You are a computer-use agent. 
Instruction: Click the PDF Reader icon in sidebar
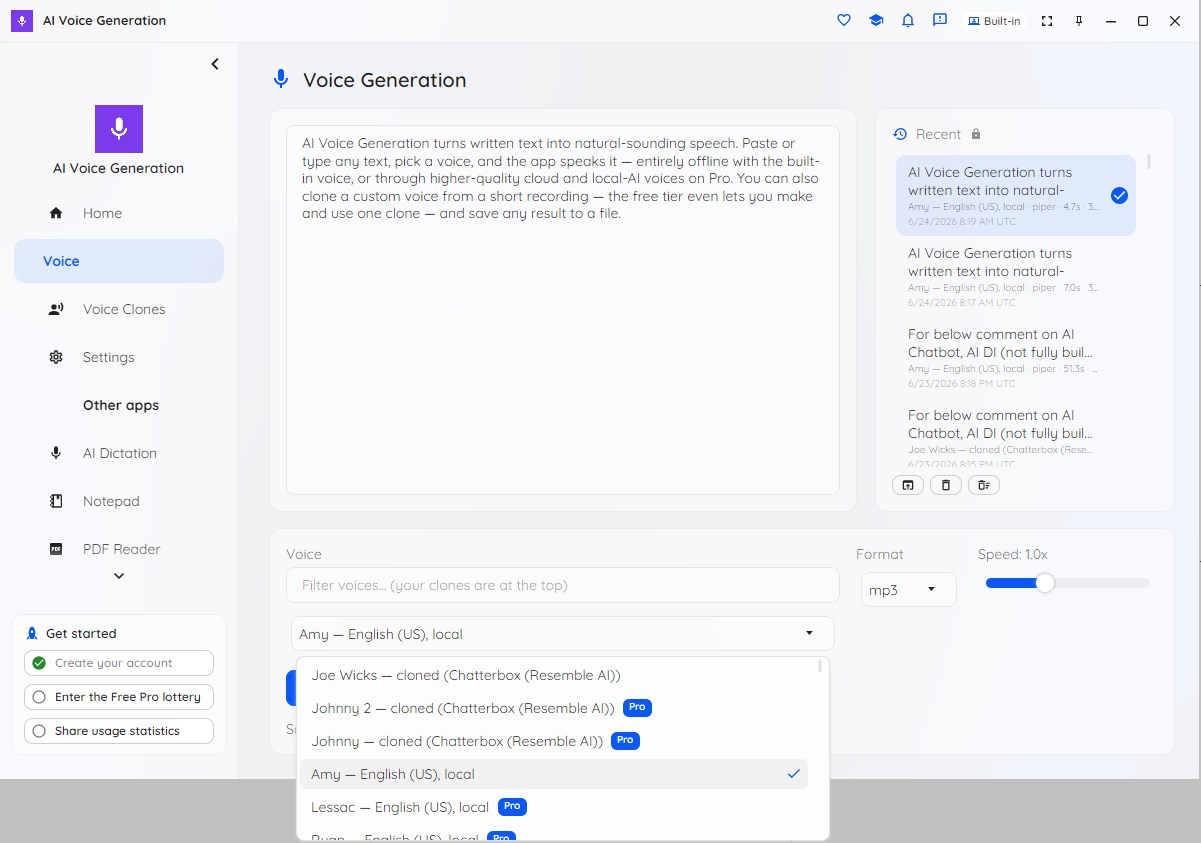tap(56, 549)
